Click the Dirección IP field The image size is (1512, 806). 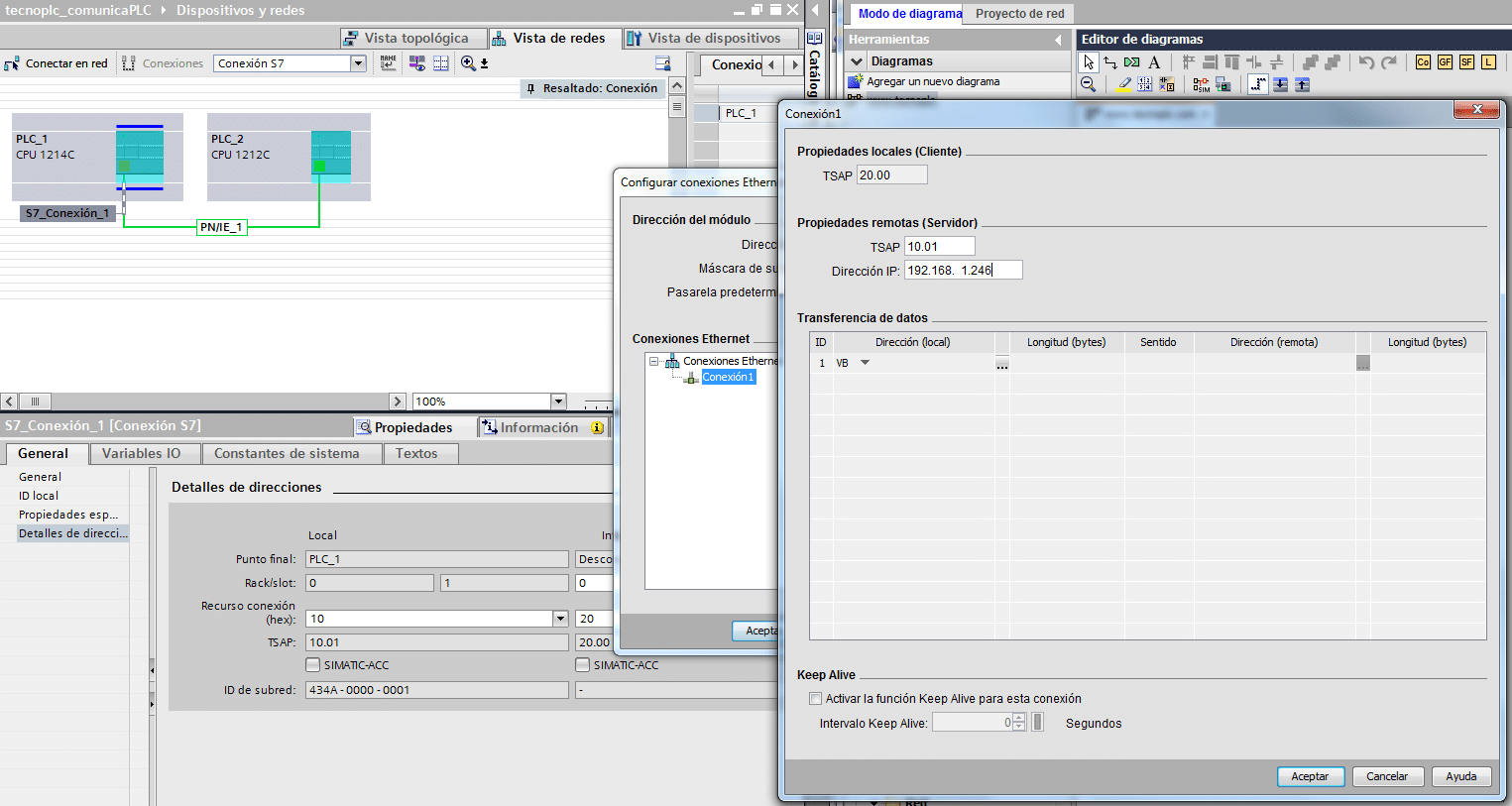point(963,270)
